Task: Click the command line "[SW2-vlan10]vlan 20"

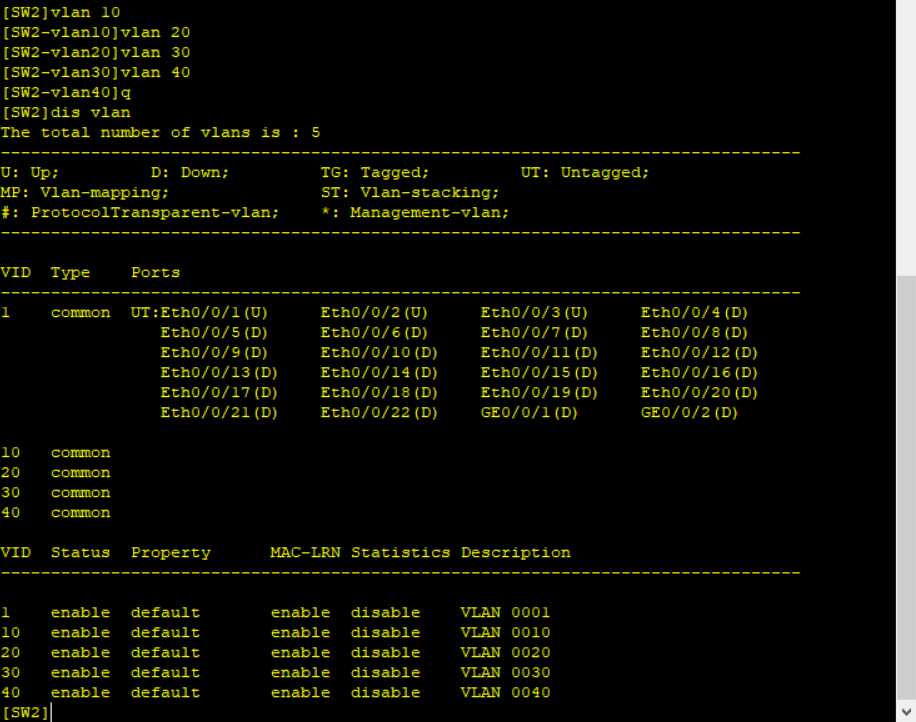Action: 96,32
